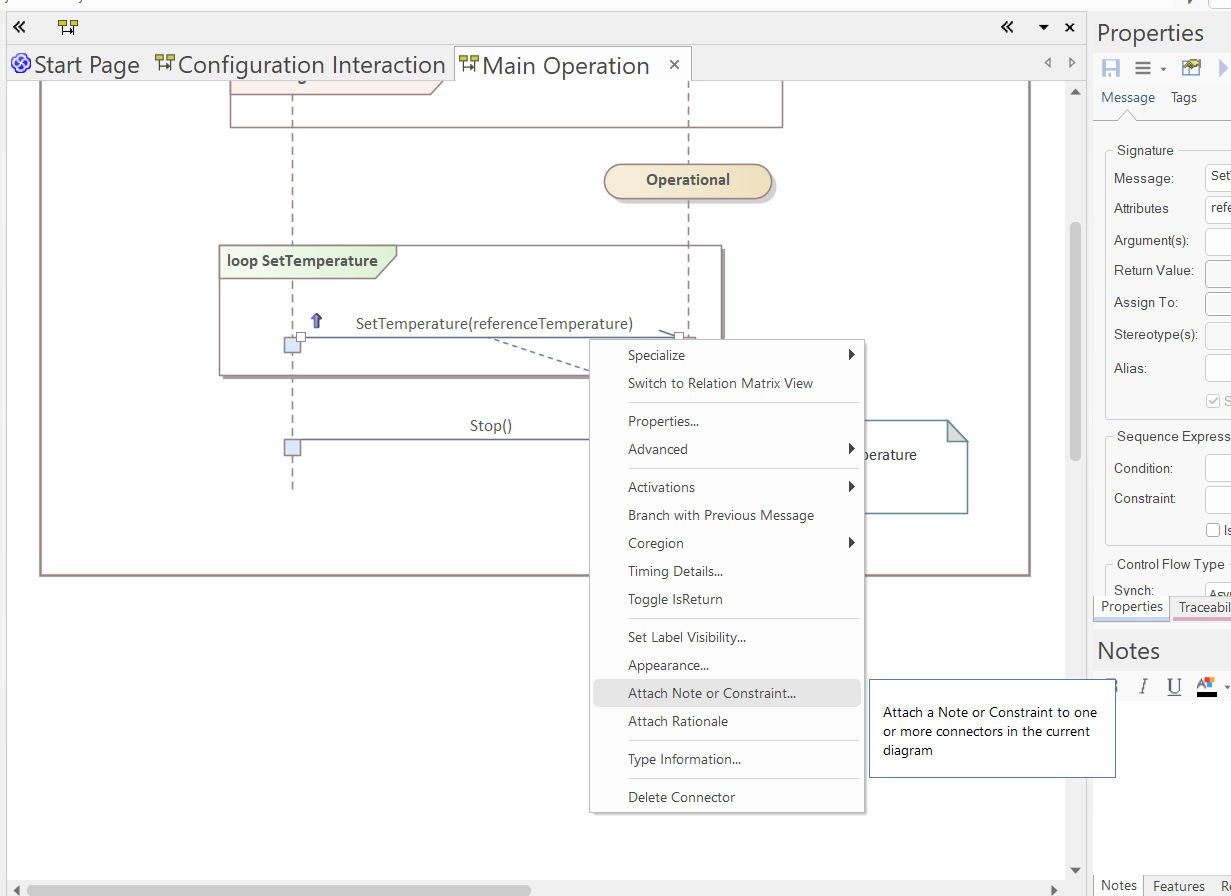Viewport: 1231px width, 896px height.
Task: Toggle the checkbox below the Constraint field
Action: coord(1213,530)
